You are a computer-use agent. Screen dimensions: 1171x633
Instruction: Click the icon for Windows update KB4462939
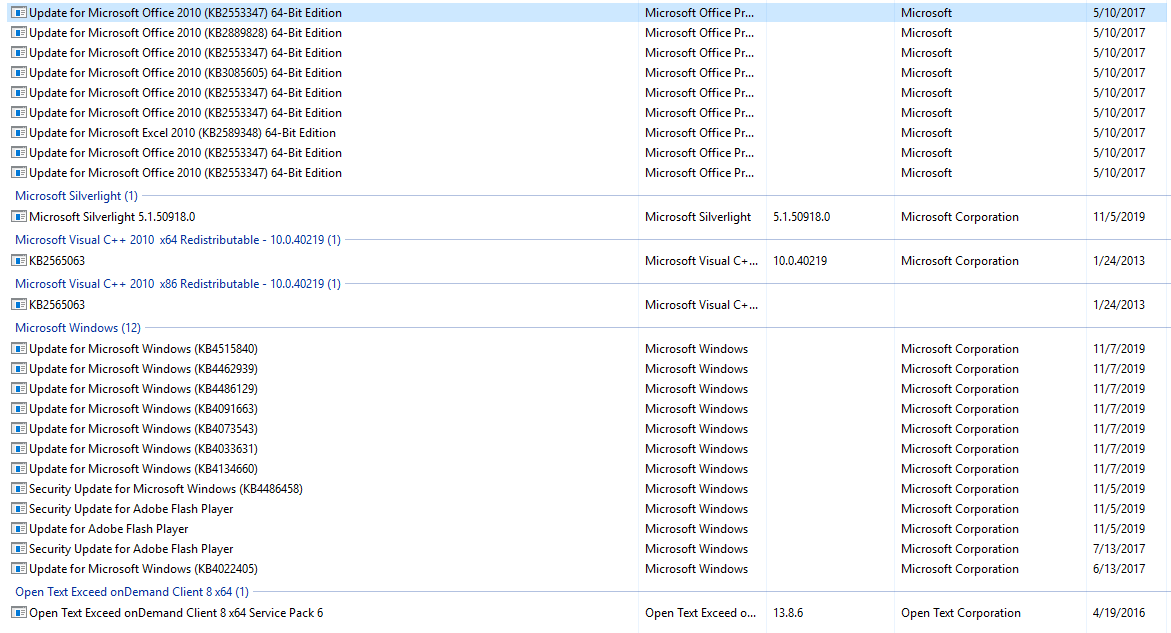click(19, 369)
